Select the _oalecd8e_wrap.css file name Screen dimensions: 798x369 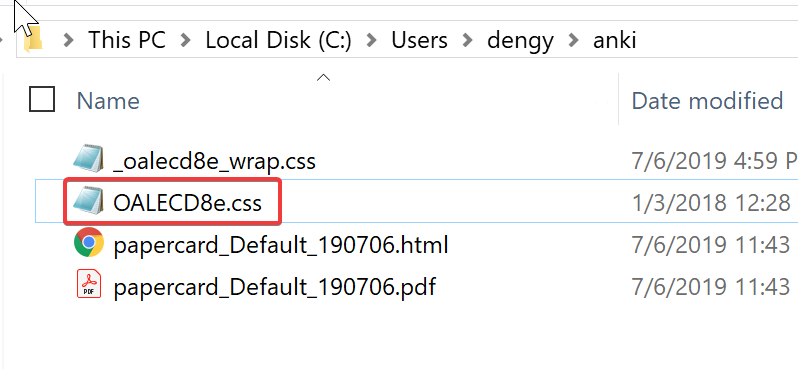(214, 161)
